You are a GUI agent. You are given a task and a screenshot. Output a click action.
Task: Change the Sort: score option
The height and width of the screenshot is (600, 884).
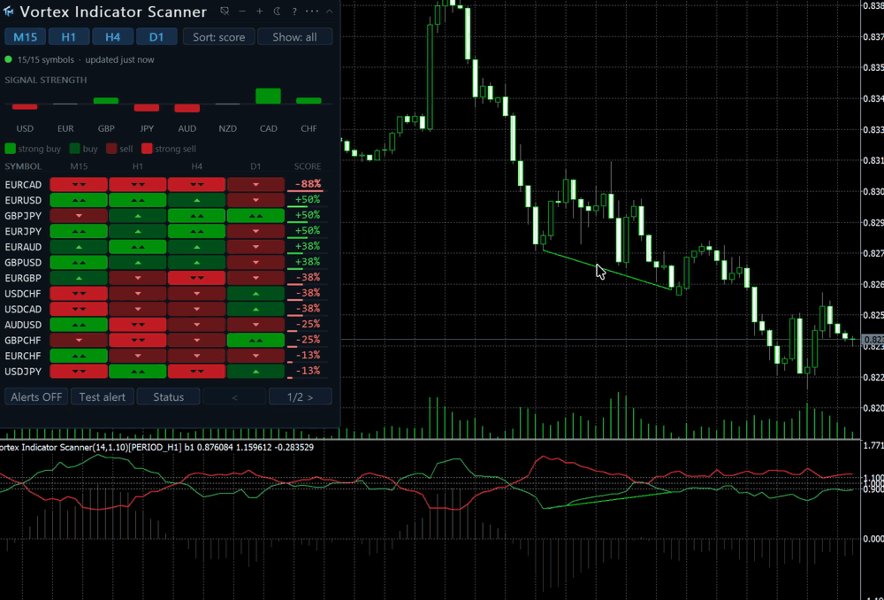pyautogui.click(x=219, y=37)
